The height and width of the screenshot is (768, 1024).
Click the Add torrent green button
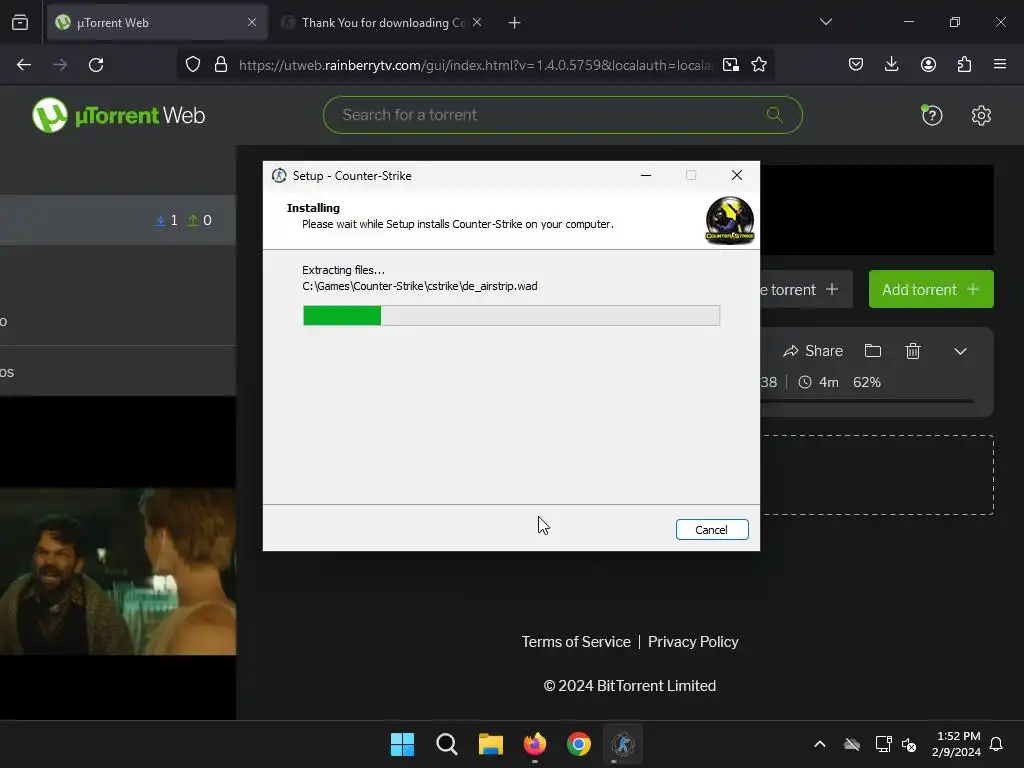pyautogui.click(x=931, y=289)
